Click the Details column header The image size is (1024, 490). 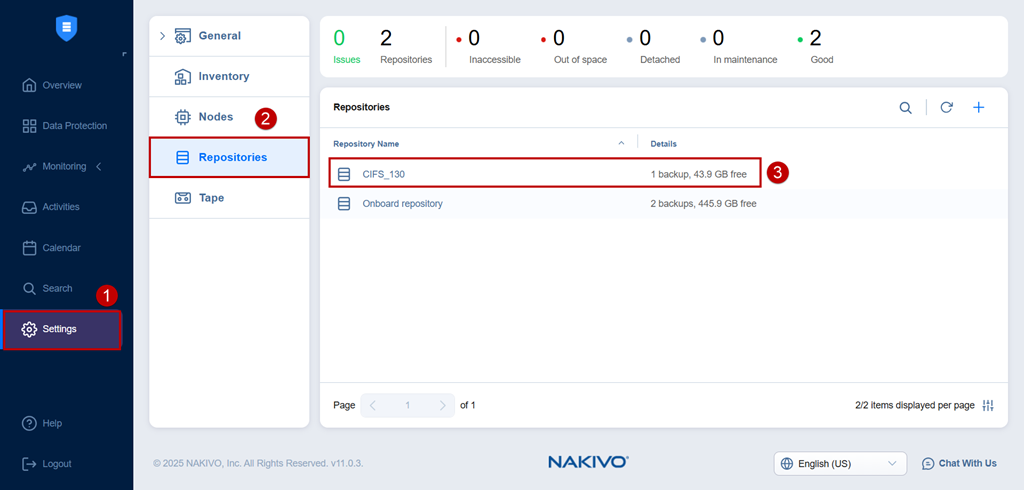(x=664, y=144)
